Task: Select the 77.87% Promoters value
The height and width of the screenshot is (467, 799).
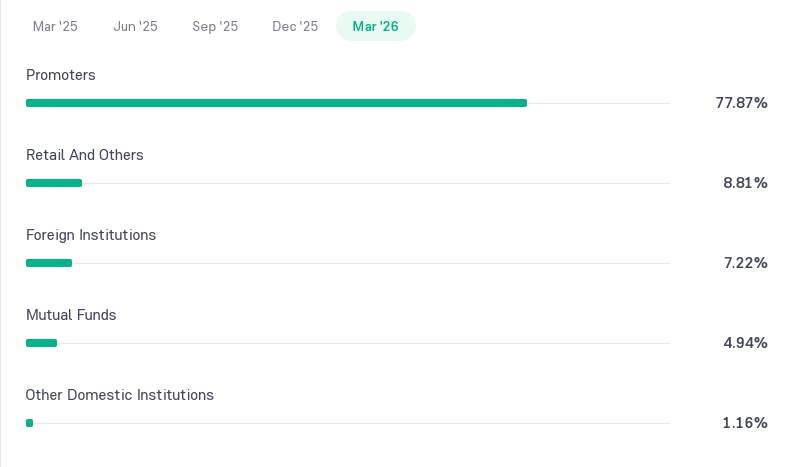Action: coord(741,103)
